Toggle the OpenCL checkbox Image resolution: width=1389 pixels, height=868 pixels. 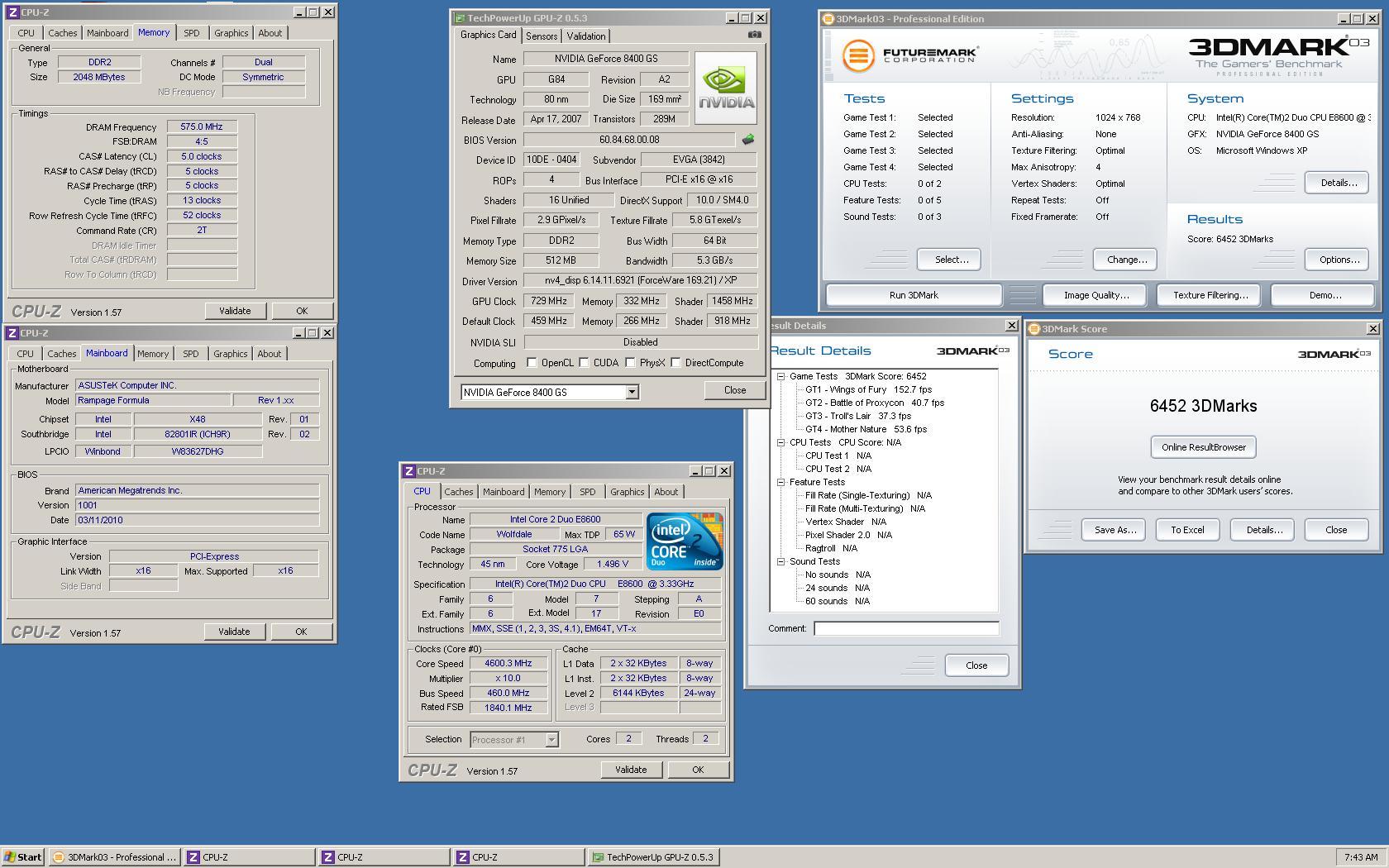[532, 363]
